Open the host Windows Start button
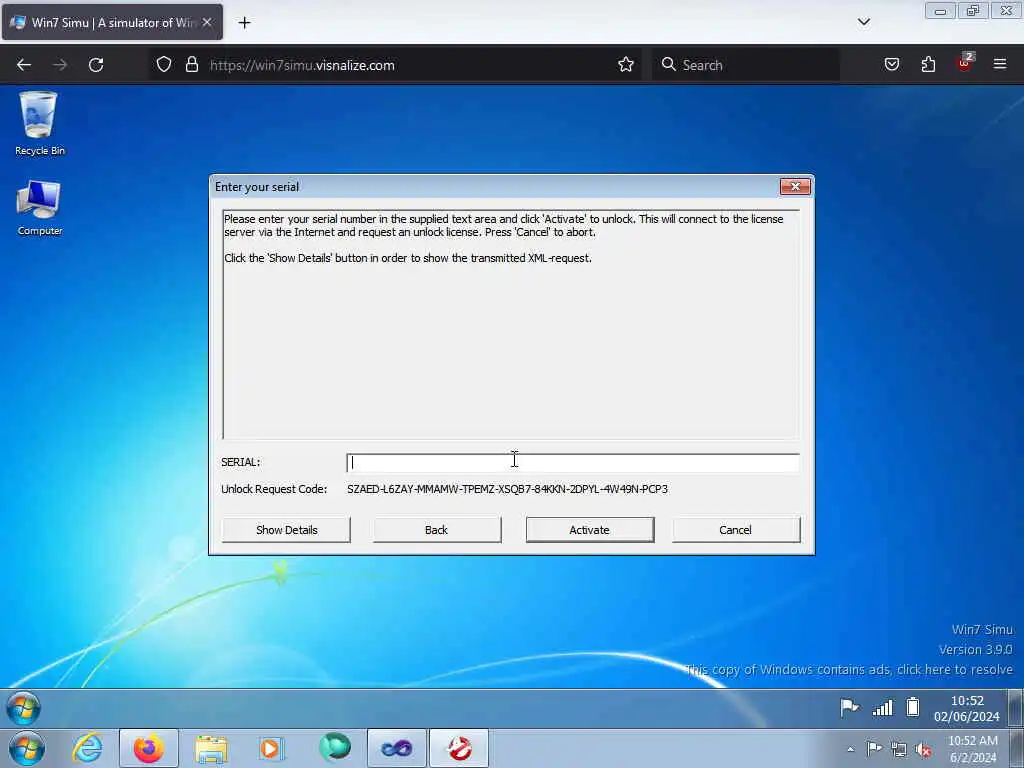The image size is (1024, 768). 27,748
